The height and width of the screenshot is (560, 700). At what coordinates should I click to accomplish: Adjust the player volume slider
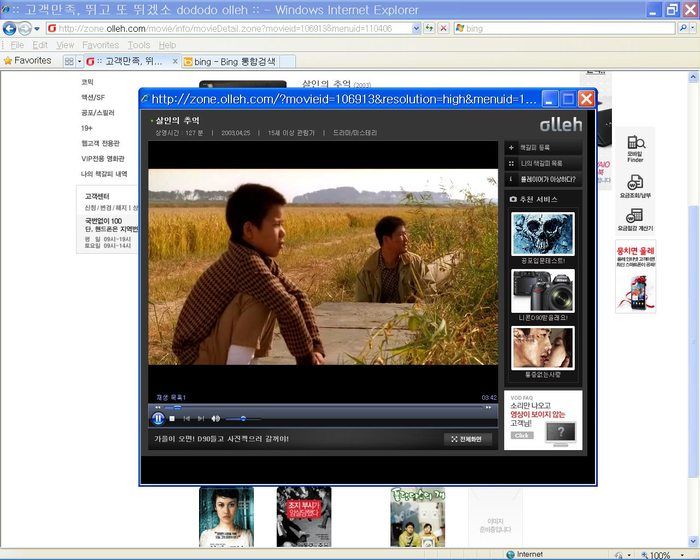click(243, 418)
